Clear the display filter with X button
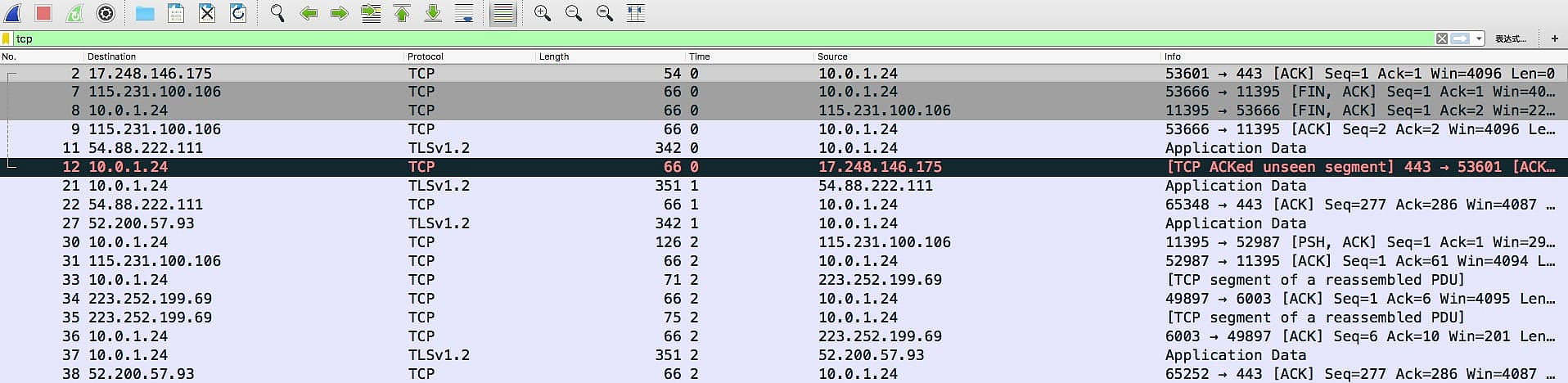 pyautogui.click(x=1442, y=38)
